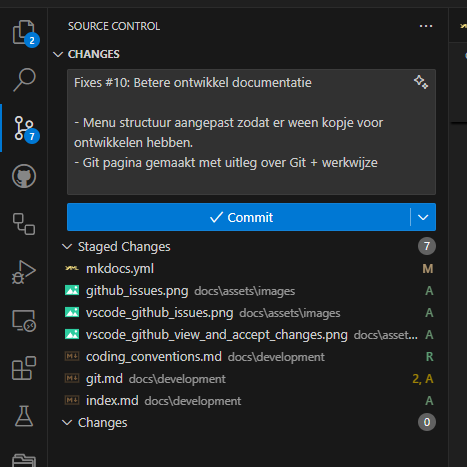467x467 pixels.
Task: Click image icon next to vscode_github_issues.png
Action: coord(72,312)
